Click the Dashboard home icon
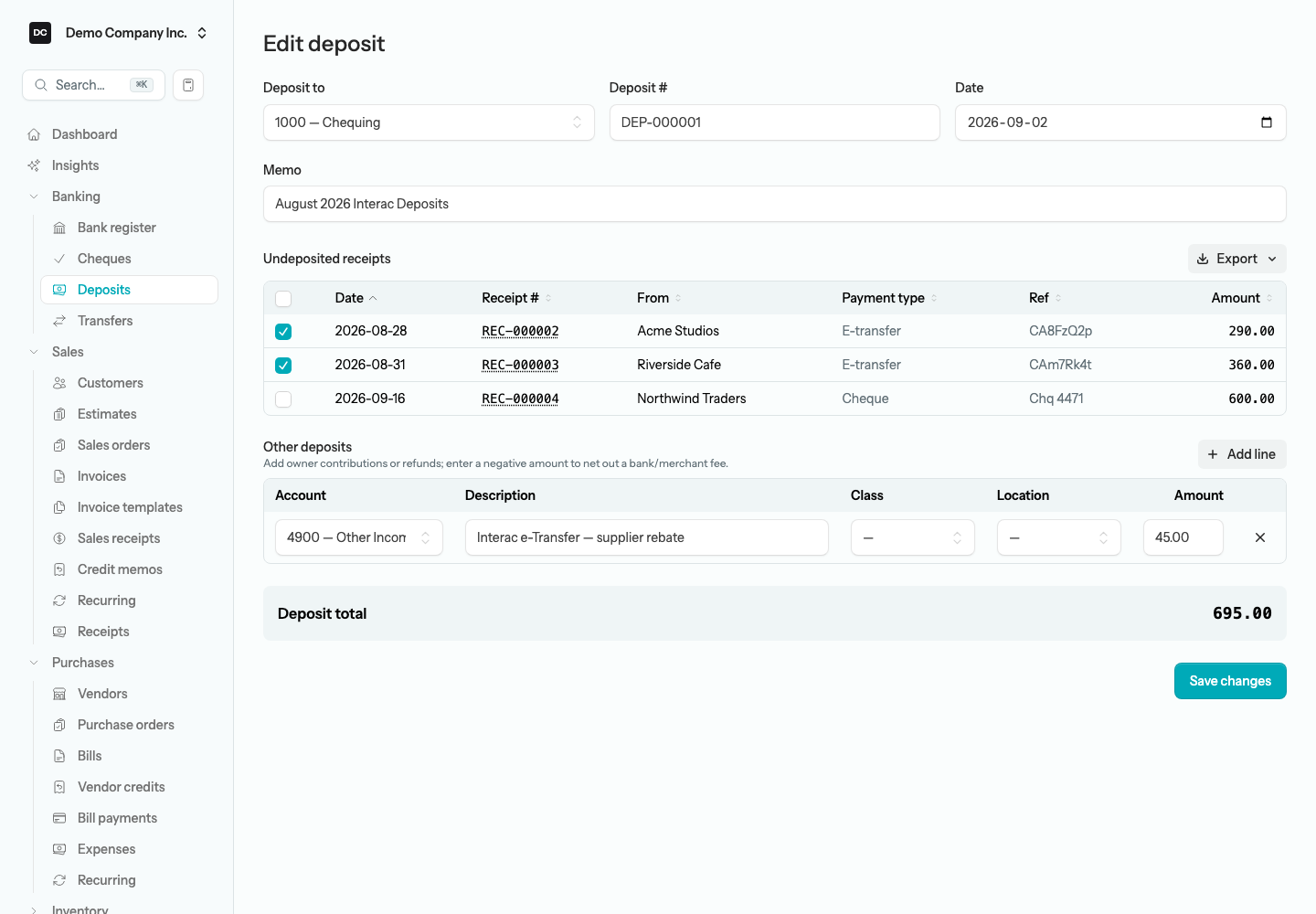Image resolution: width=1316 pixels, height=914 pixels. [x=34, y=134]
